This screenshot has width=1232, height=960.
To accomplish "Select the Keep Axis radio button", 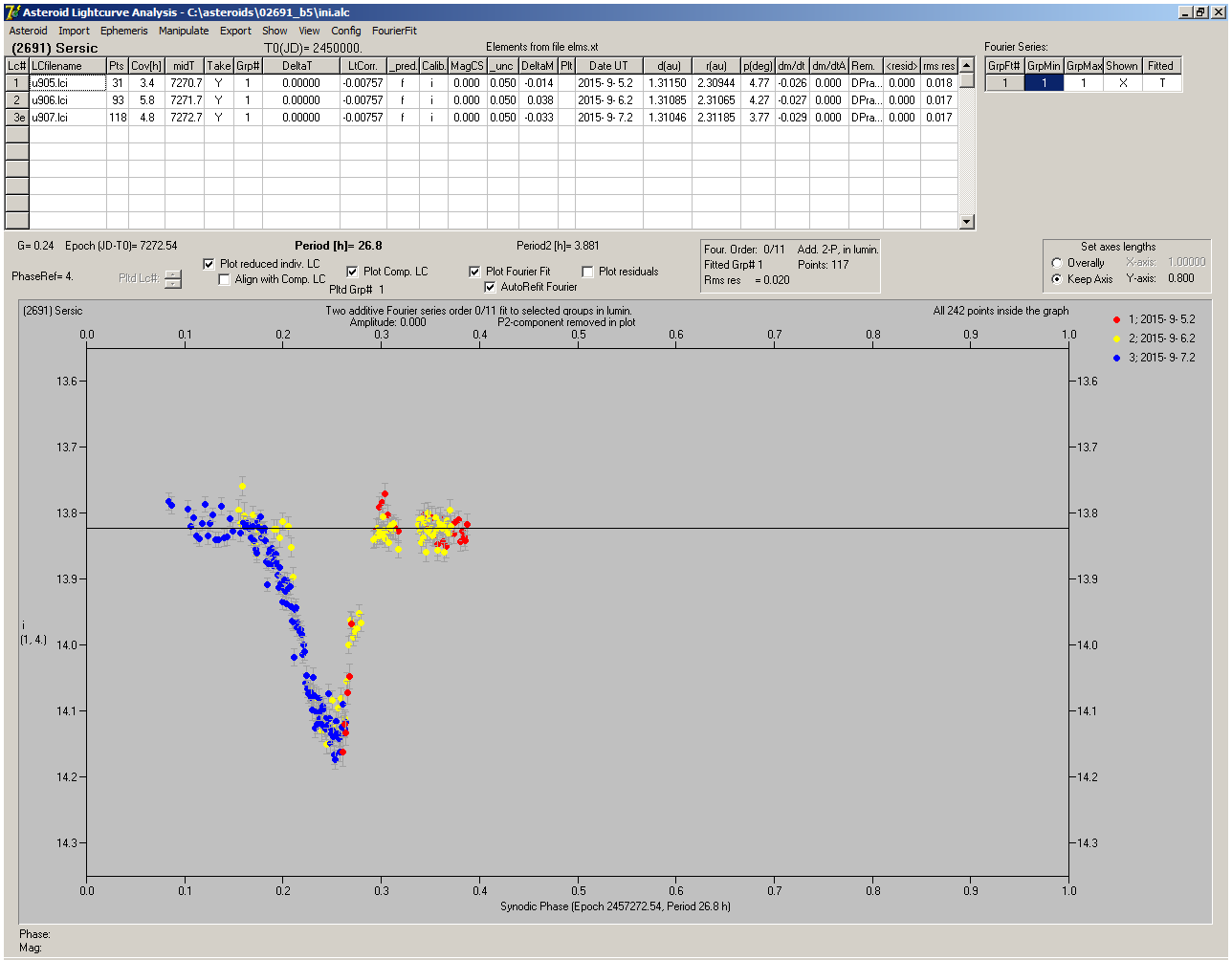I will point(1057,279).
